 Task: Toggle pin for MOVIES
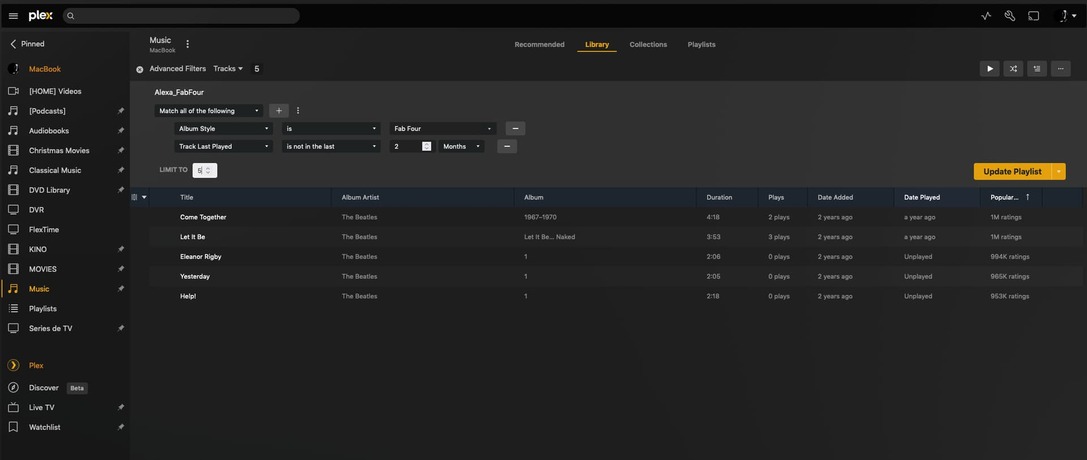click(121, 269)
